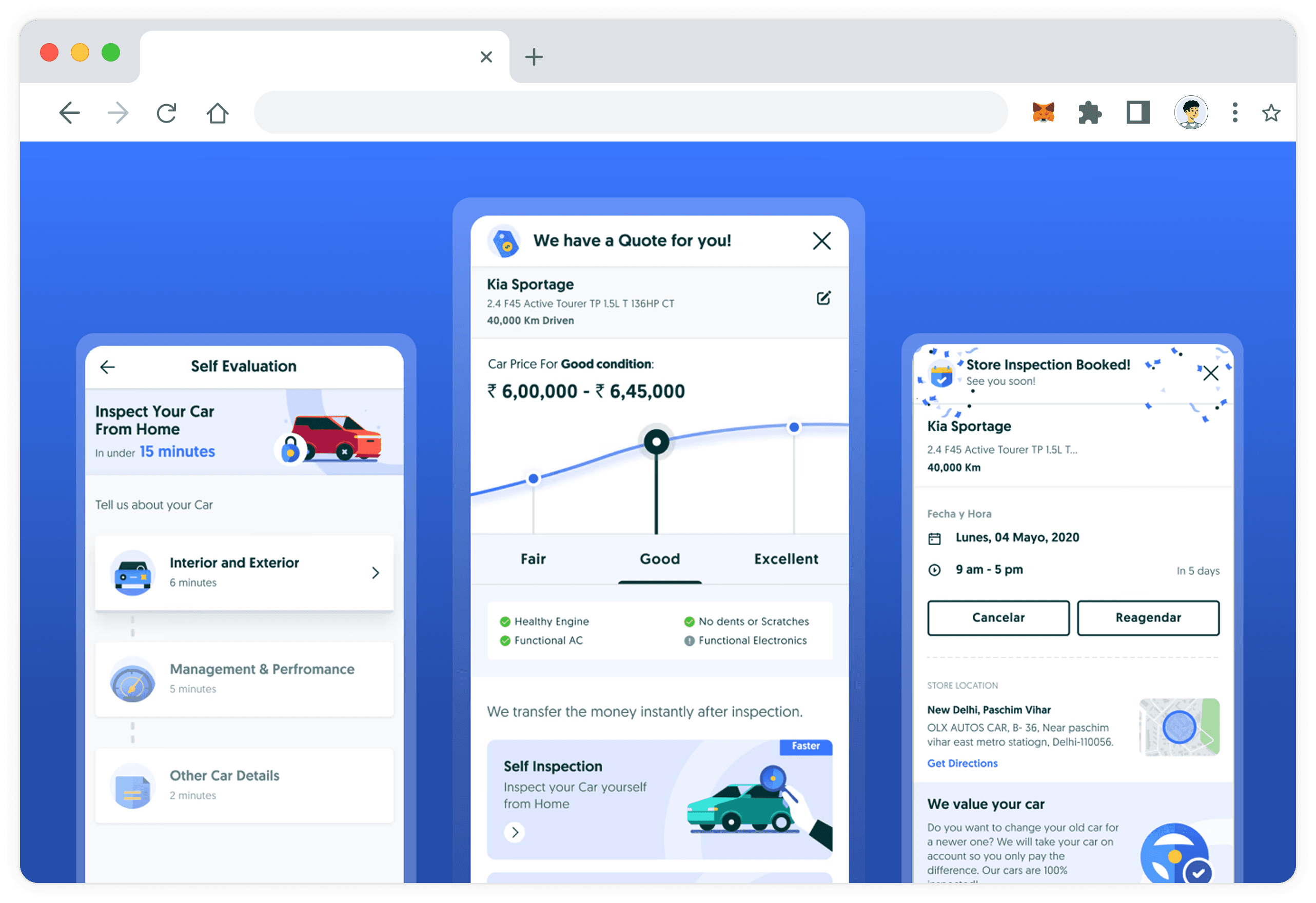The height and width of the screenshot is (903, 1316).
Task: Expand the Interior and Exterior section chevron
Action: click(x=376, y=573)
